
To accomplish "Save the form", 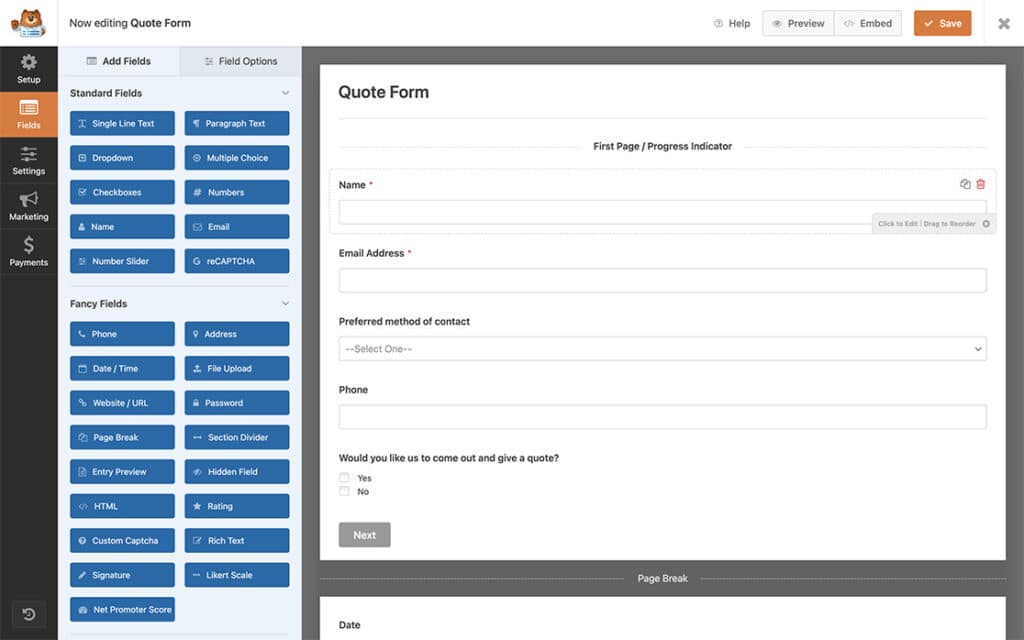I will (942, 24).
